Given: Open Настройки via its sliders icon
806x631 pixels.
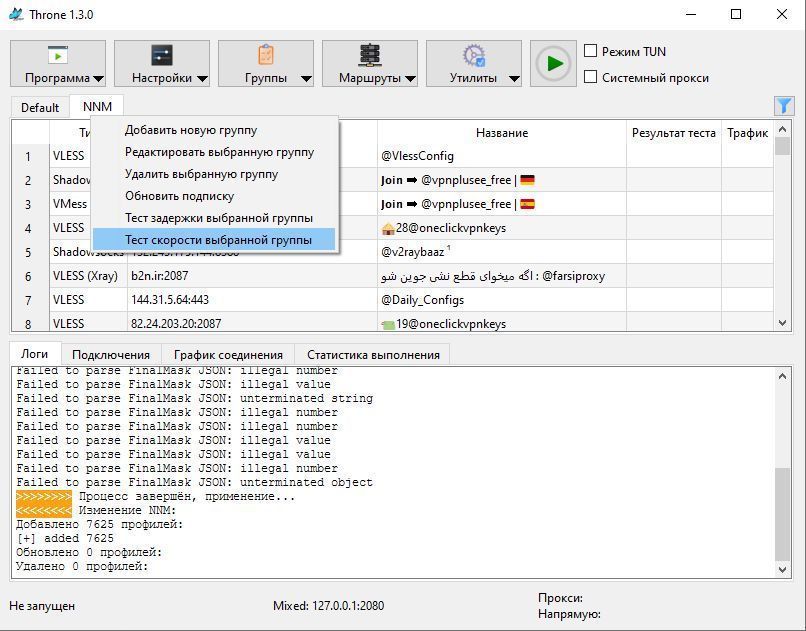Looking at the screenshot, I should pos(162,55).
